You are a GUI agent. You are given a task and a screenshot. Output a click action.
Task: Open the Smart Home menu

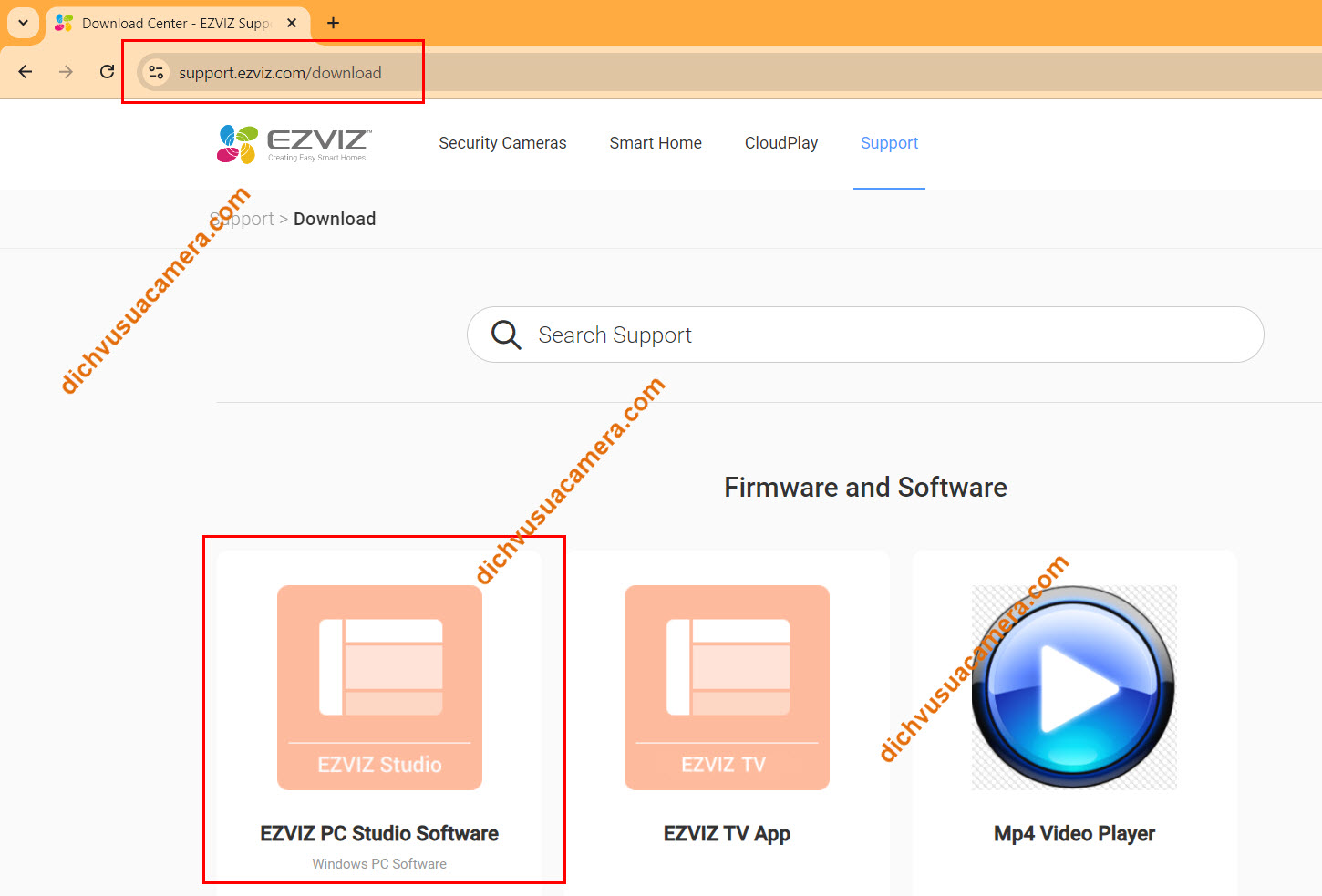(x=656, y=143)
